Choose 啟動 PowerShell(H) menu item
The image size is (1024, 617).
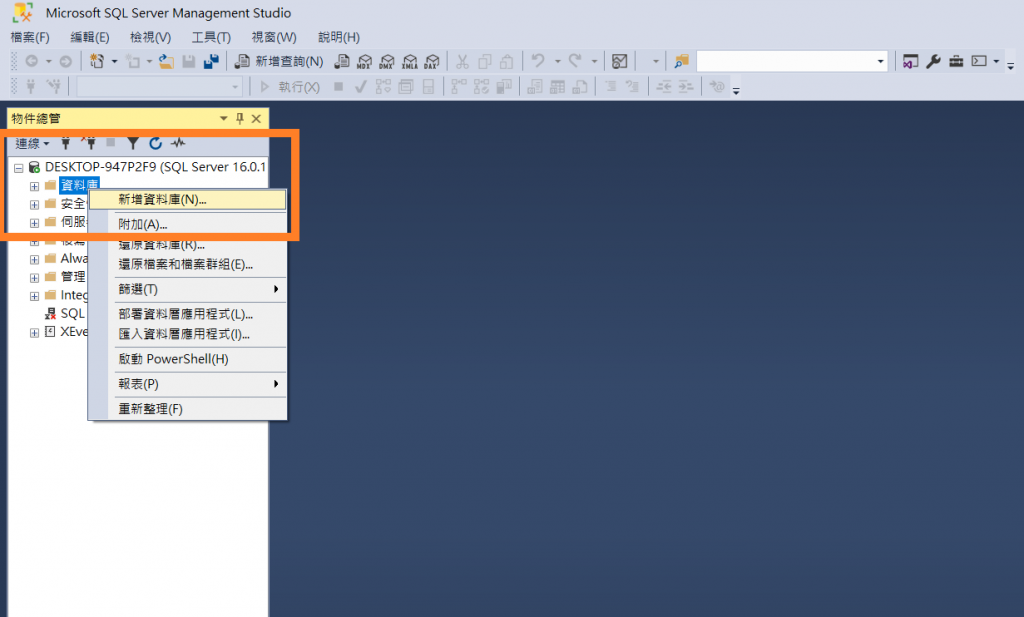188,359
